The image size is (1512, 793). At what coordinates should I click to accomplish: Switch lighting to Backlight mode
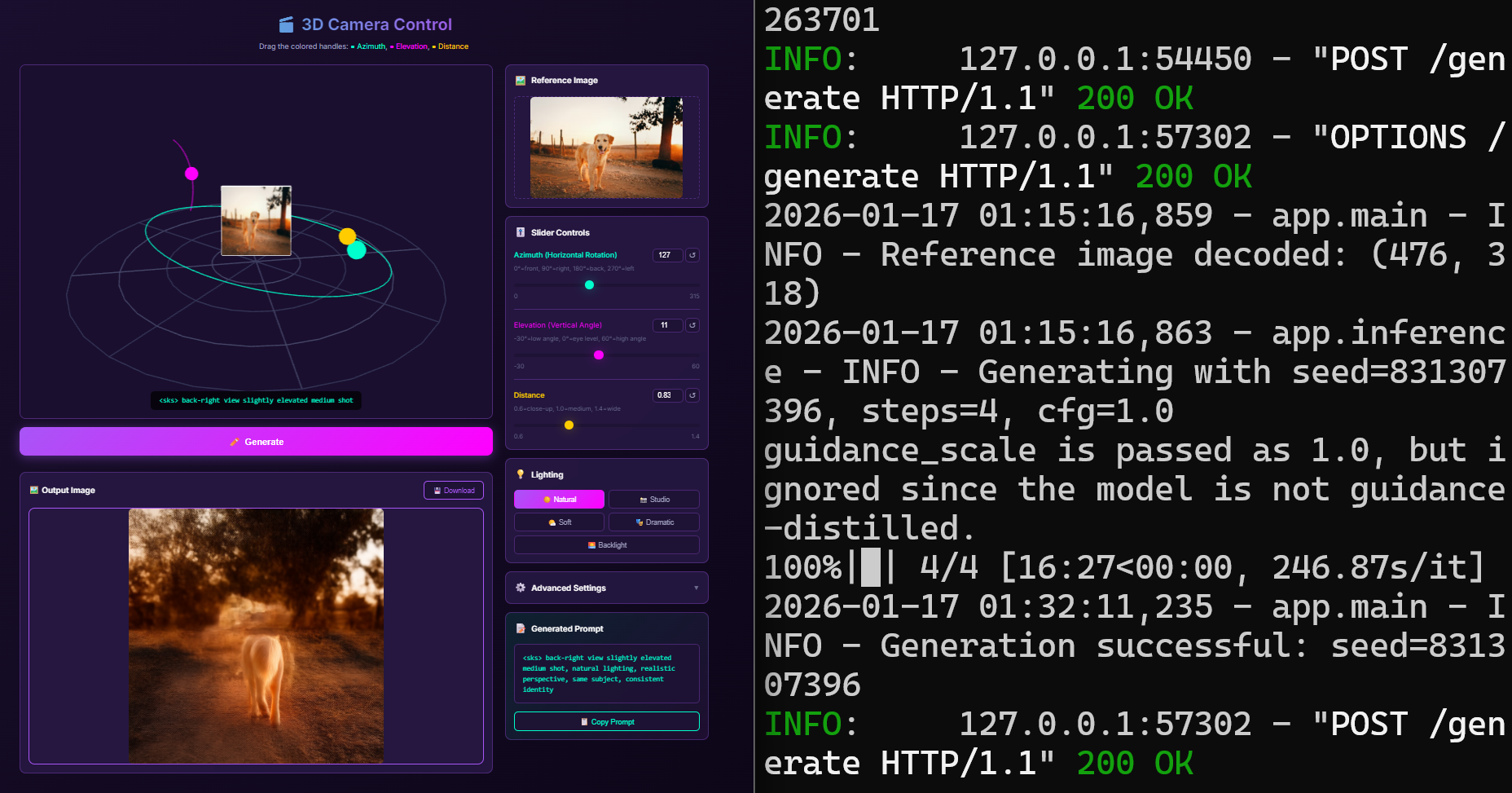(x=606, y=544)
